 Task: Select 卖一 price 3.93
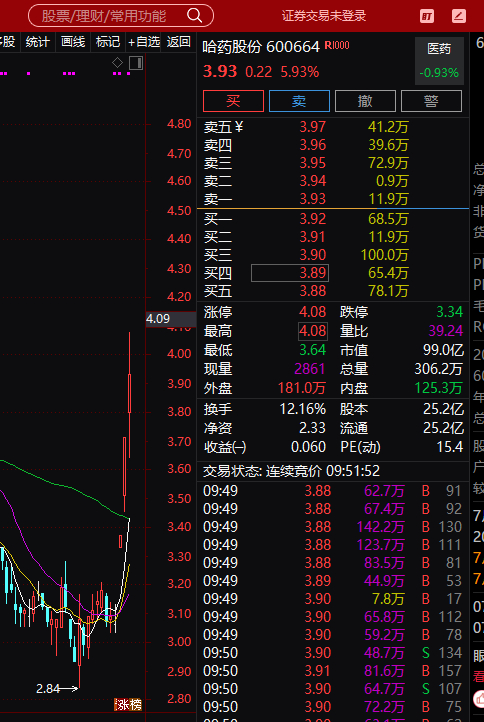(x=313, y=199)
